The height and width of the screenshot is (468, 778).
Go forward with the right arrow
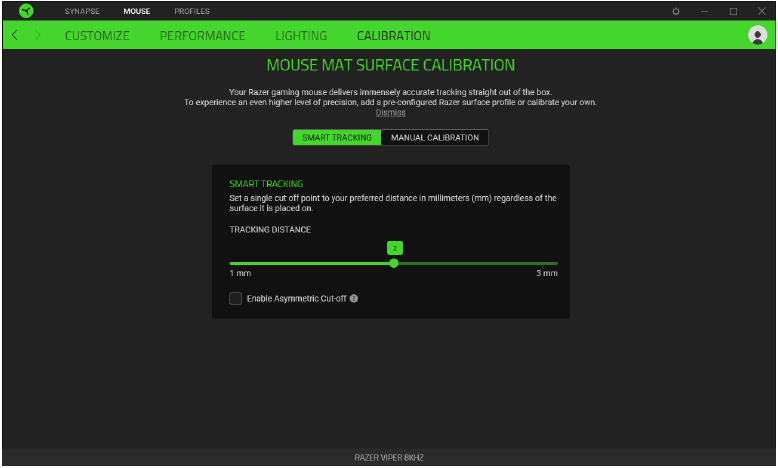tap(38, 35)
